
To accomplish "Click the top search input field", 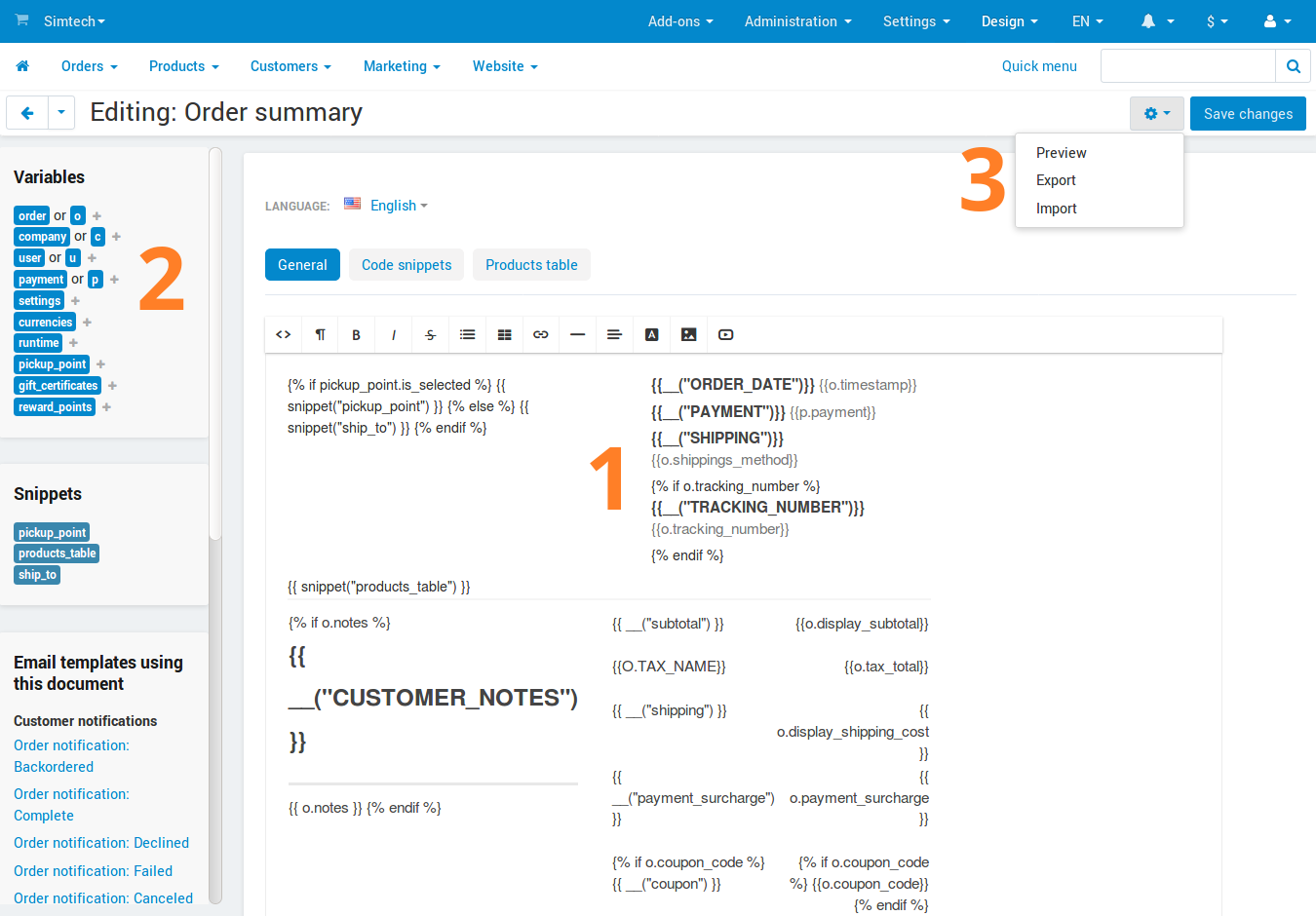I will pyautogui.click(x=1188, y=66).
